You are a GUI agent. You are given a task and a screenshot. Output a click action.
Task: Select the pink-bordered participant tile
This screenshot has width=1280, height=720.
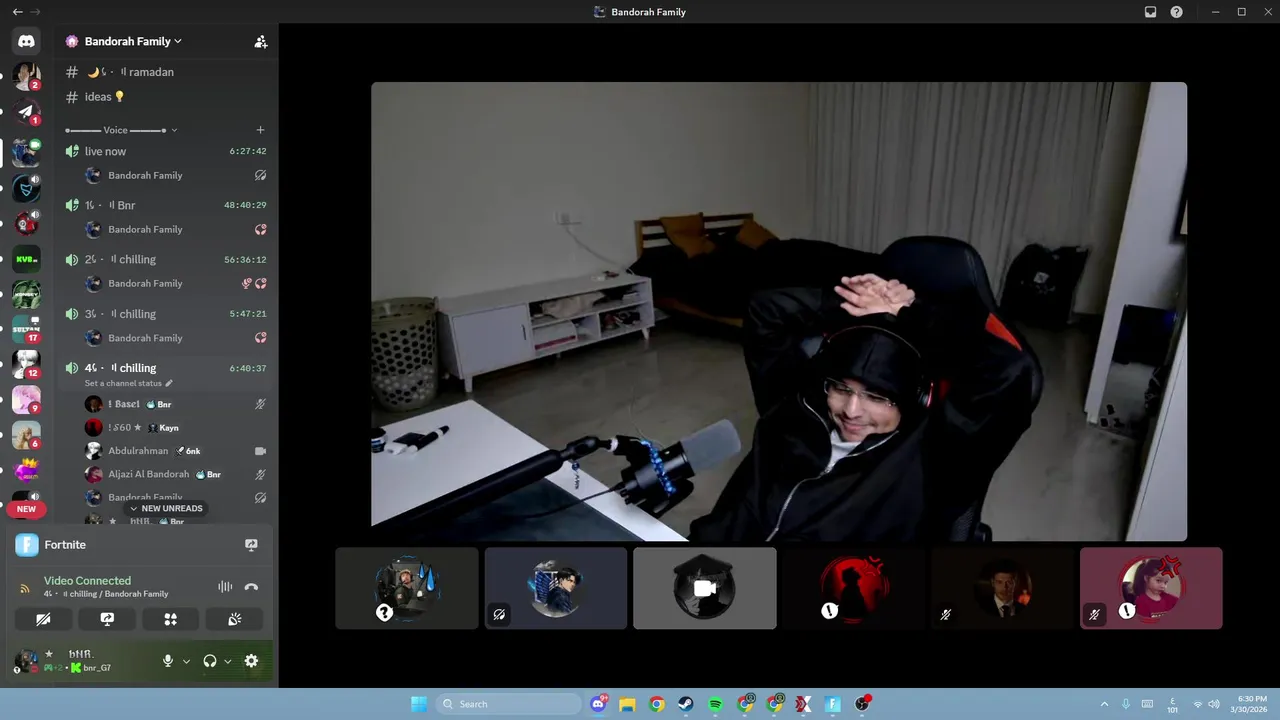coord(1151,588)
